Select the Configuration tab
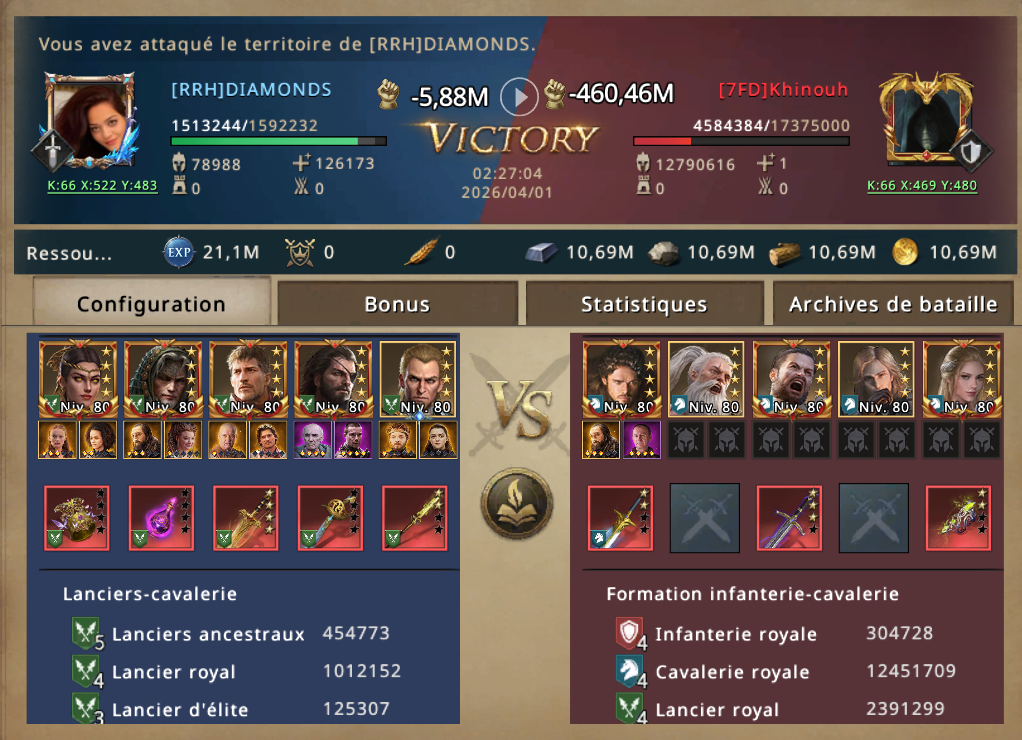Screen dimensions: 1022x740 (151, 302)
